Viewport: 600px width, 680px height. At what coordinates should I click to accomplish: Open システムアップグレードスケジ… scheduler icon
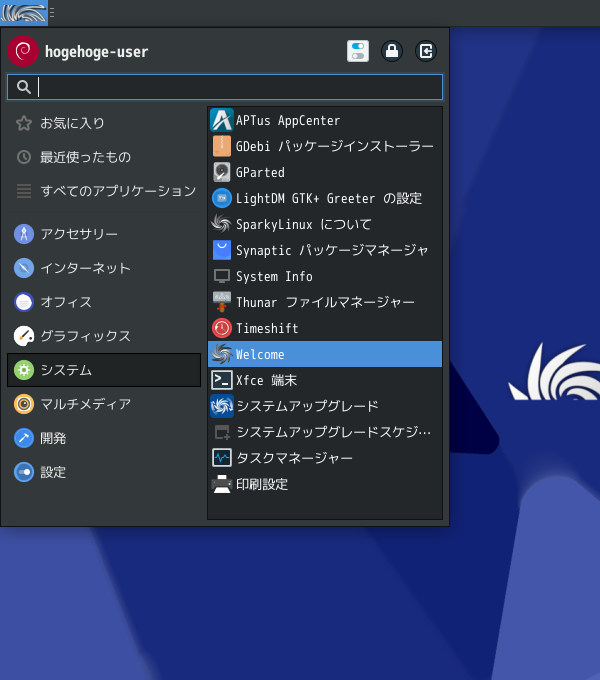pos(222,432)
